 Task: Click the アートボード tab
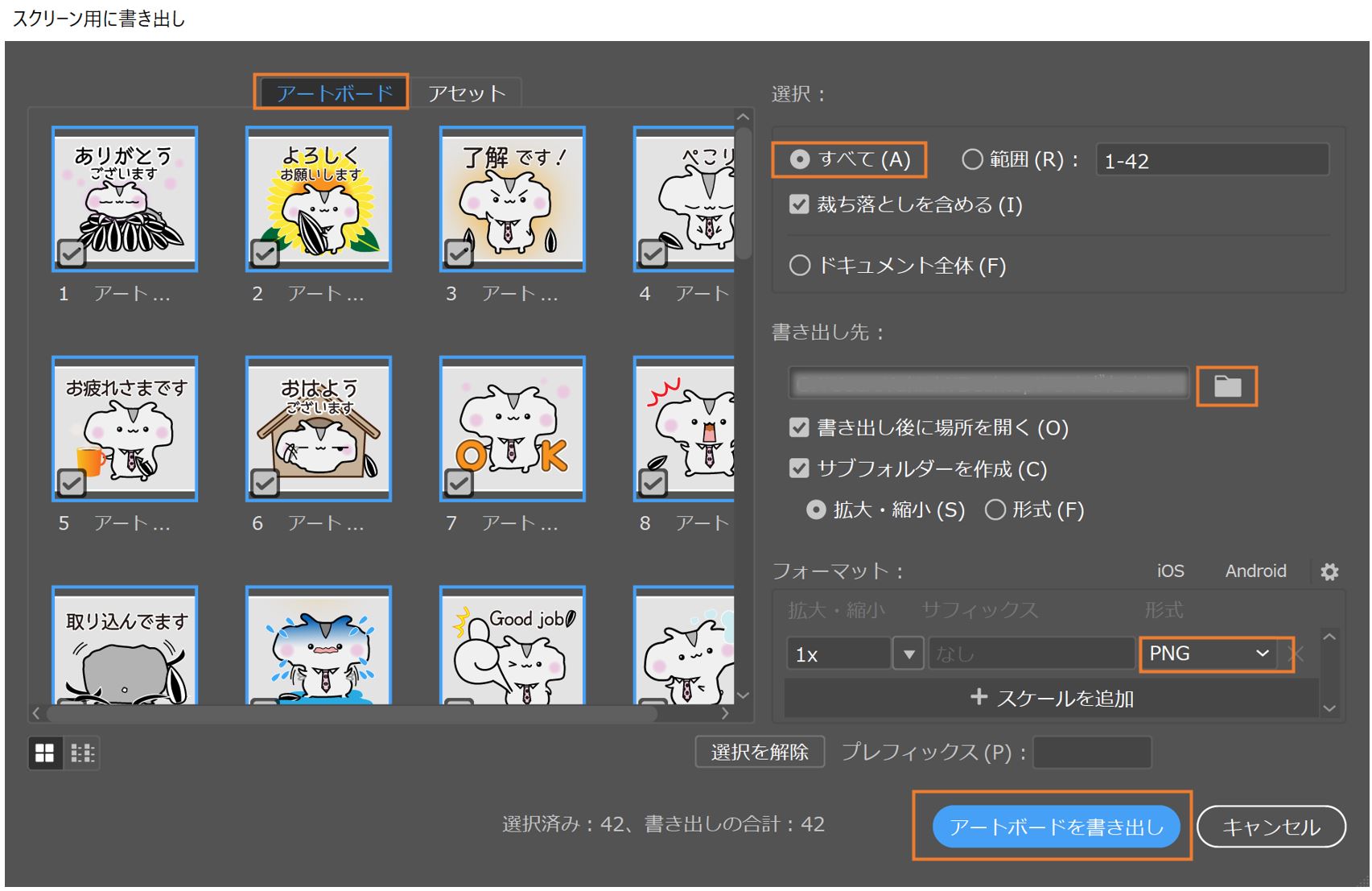331,92
